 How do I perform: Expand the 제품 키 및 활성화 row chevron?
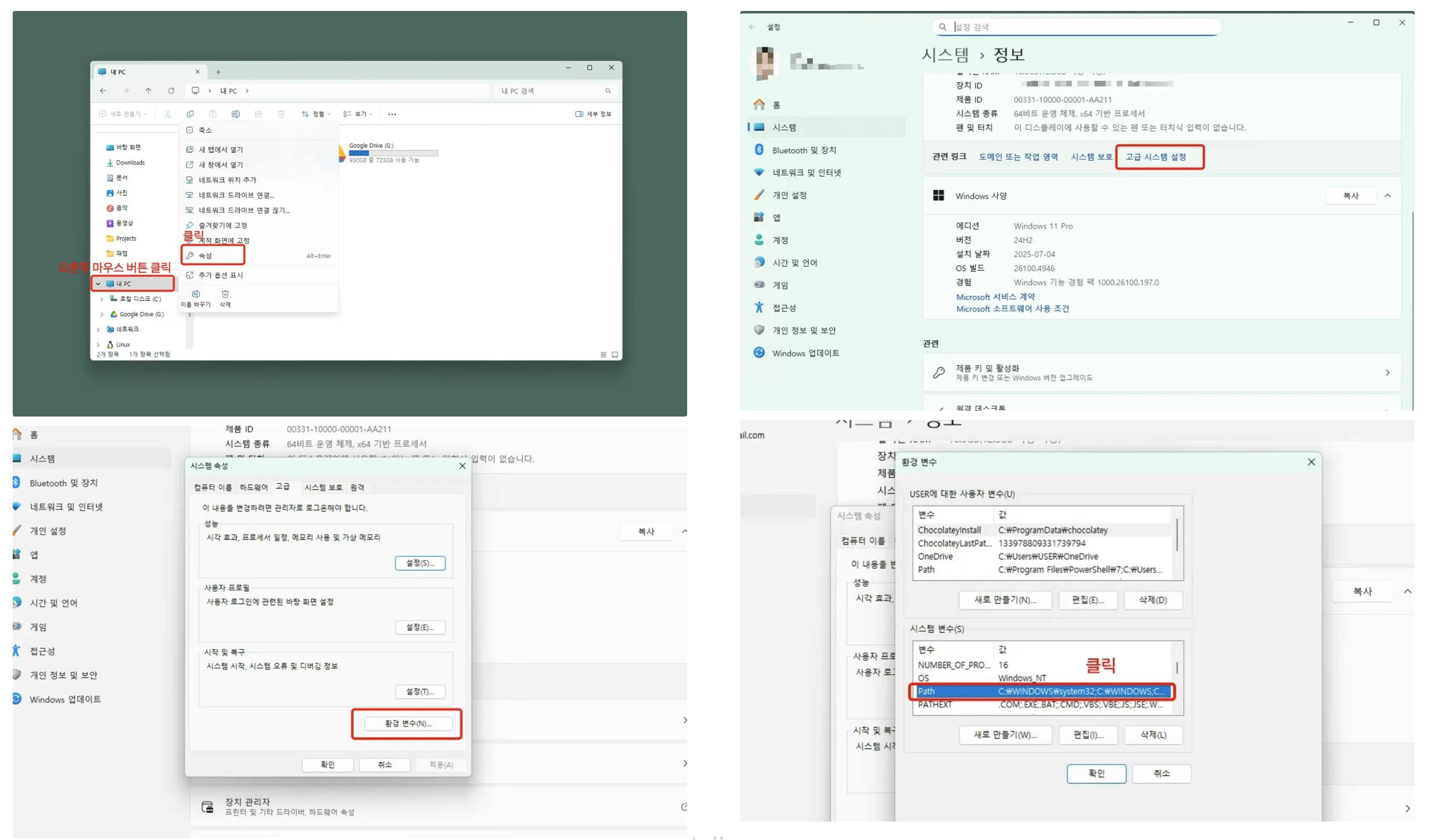click(1387, 373)
